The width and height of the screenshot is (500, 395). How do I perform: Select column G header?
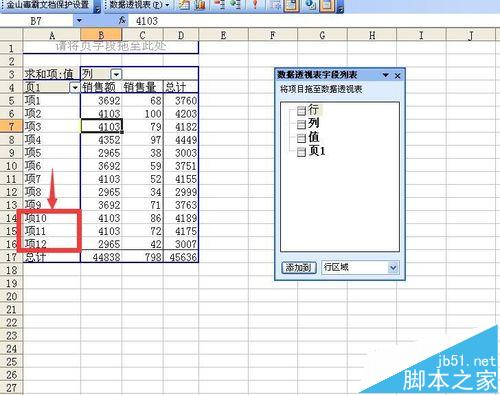pyautogui.click(x=322, y=35)
